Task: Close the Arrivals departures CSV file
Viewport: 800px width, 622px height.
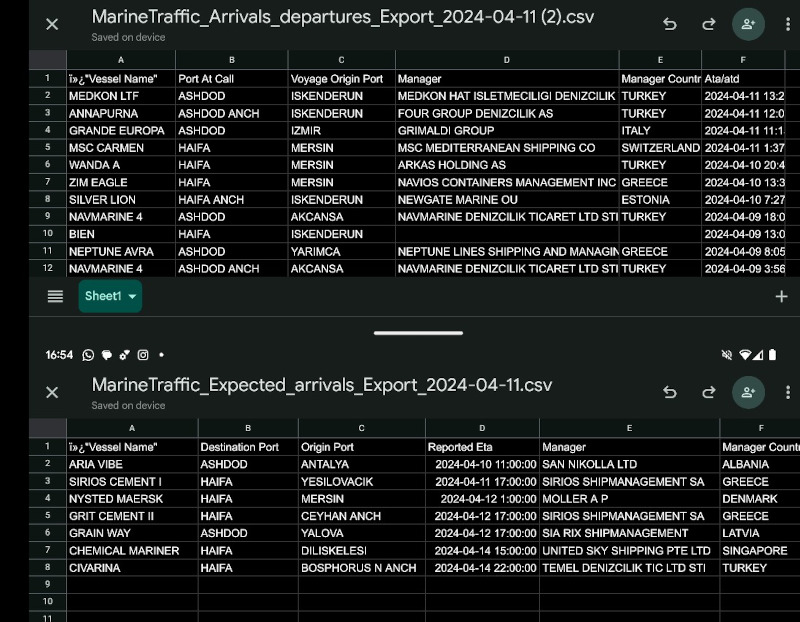Action: (x=52, y=24)
